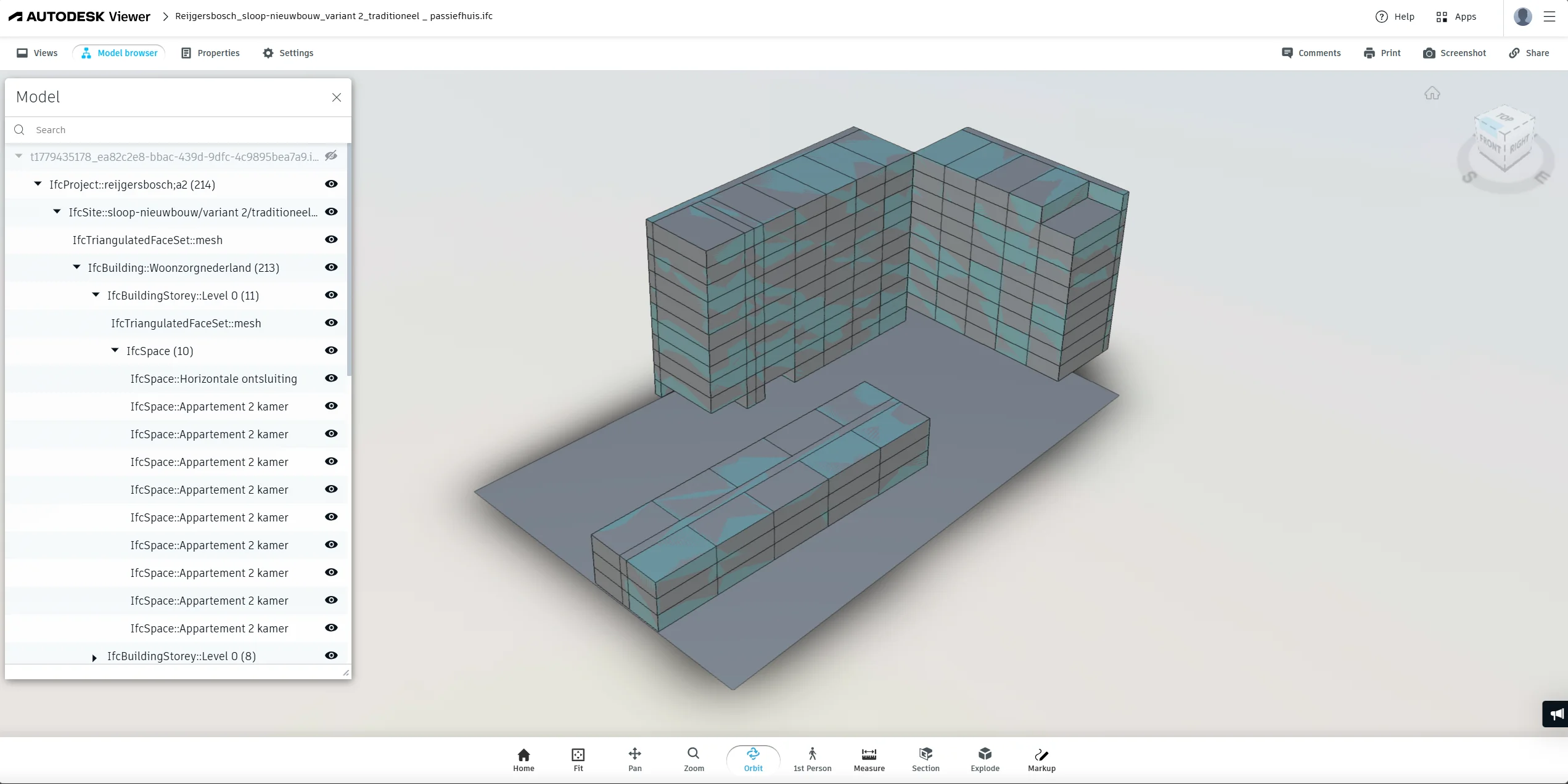Collapse IfcBuildingStorey::Level 0 (11)
The width and height of the screenshot is (1568, 784).
96,295
